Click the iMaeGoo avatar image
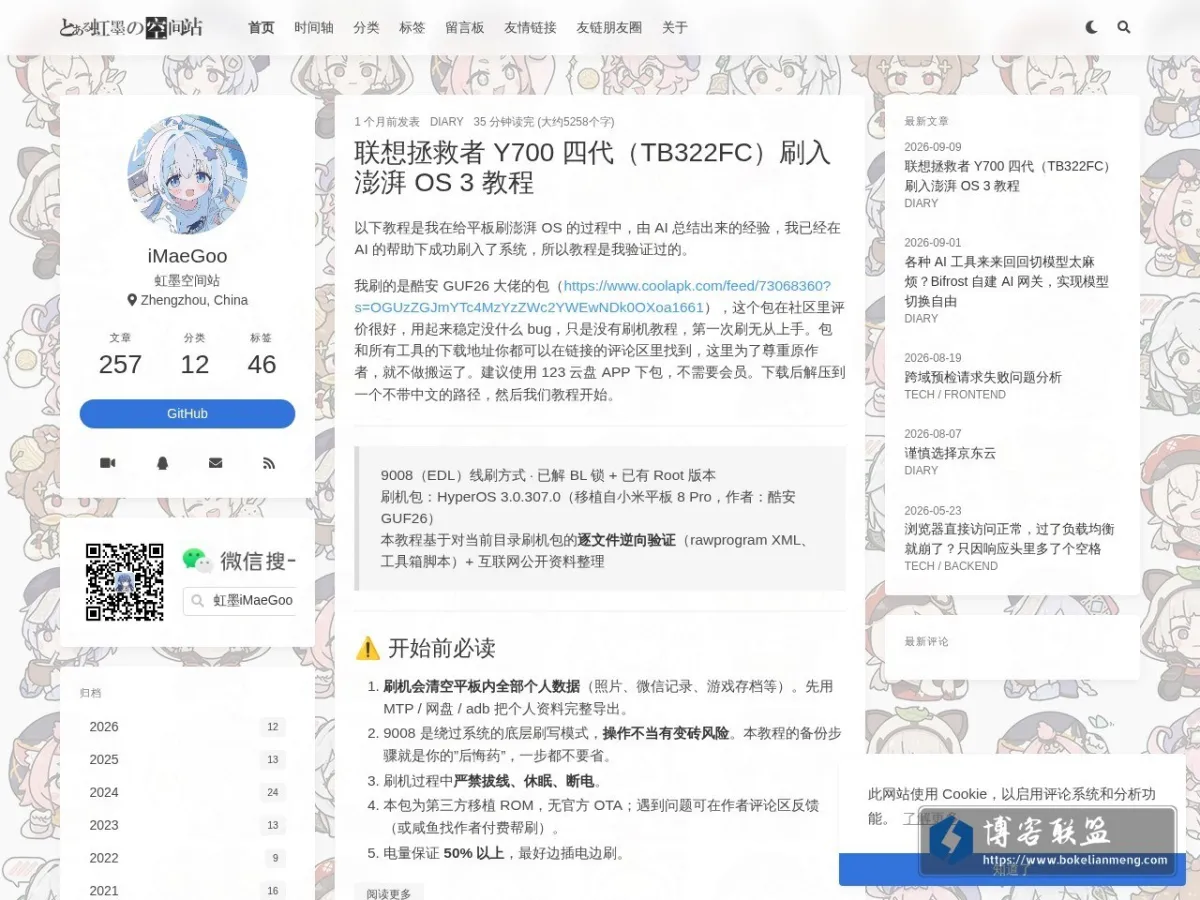 click(x=187, y=173)
